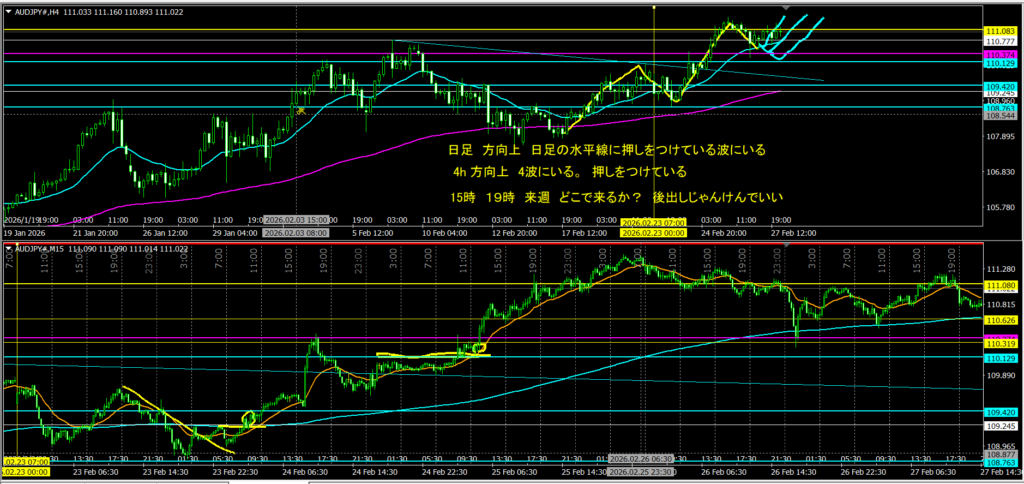The width and height of the screenshot is (1024, 484).
Task: Select the yellow 2026.02.23 07:00 date marker on H4
Action: [x=653, y=222]
